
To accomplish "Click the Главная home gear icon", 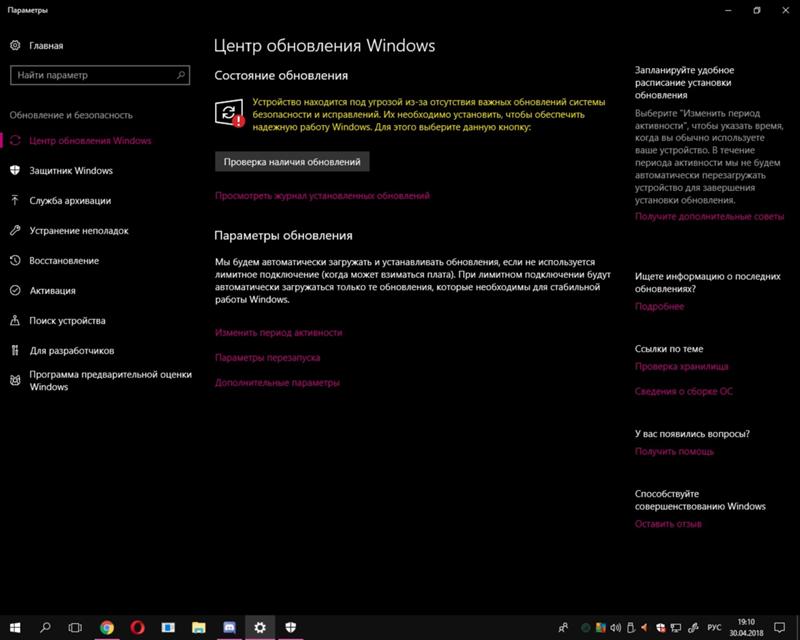I will coord(15,45).
